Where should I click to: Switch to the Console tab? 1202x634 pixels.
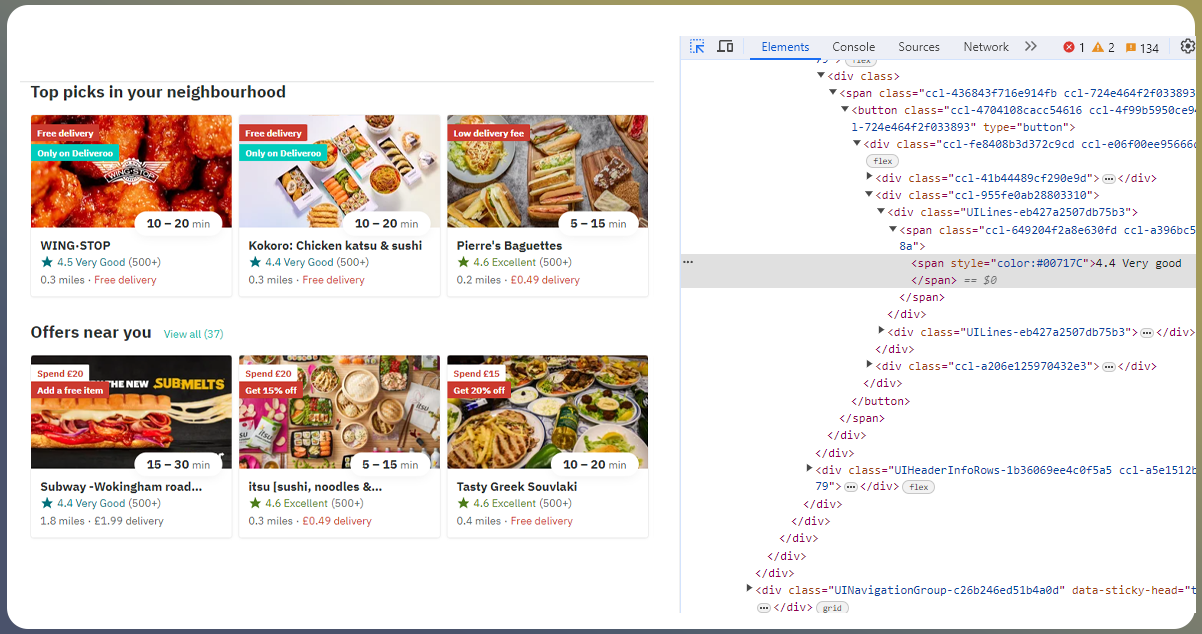(853, 47)
